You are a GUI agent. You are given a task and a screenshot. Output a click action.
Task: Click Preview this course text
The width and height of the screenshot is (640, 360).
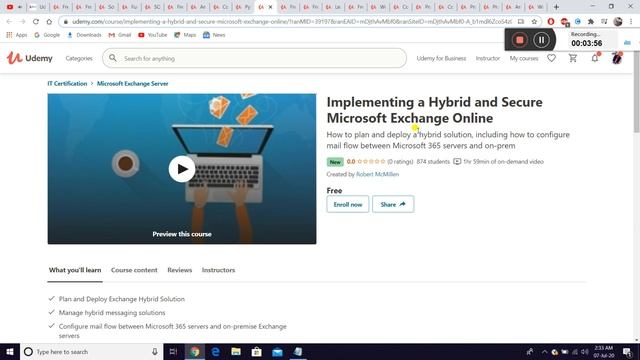[182, 234]
